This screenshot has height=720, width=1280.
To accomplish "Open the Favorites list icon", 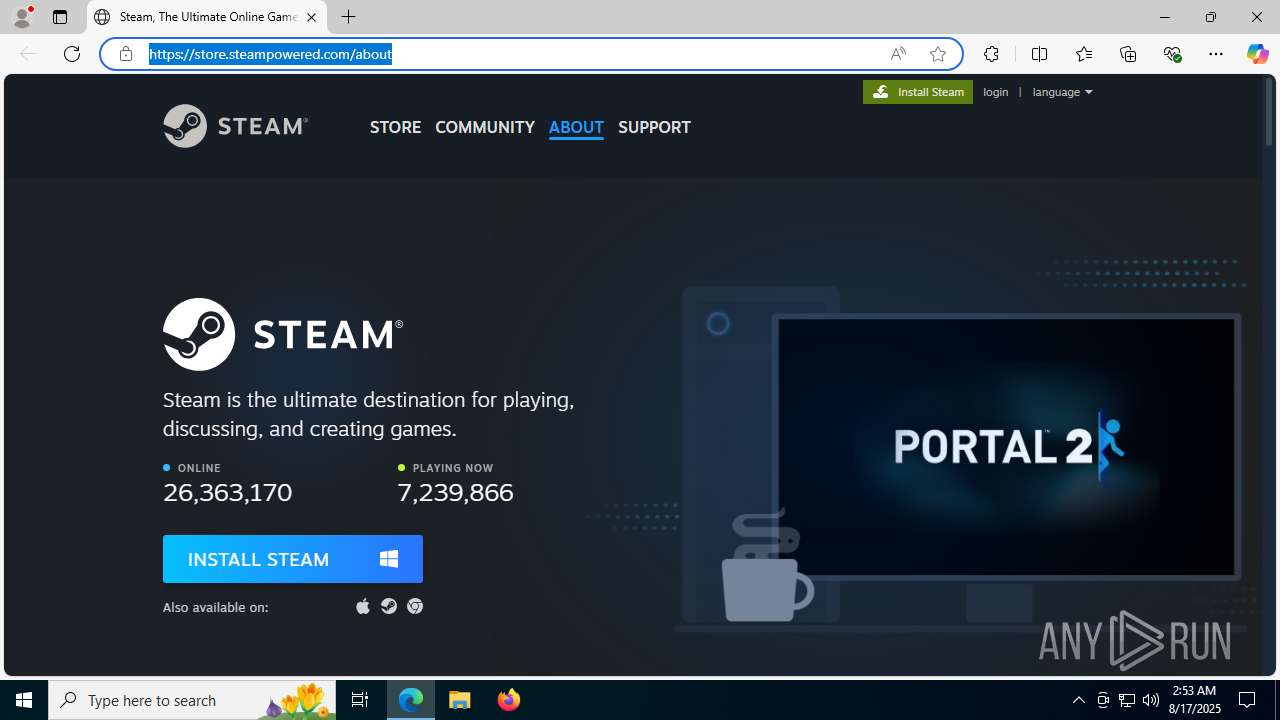I will tap(1084, 54).
